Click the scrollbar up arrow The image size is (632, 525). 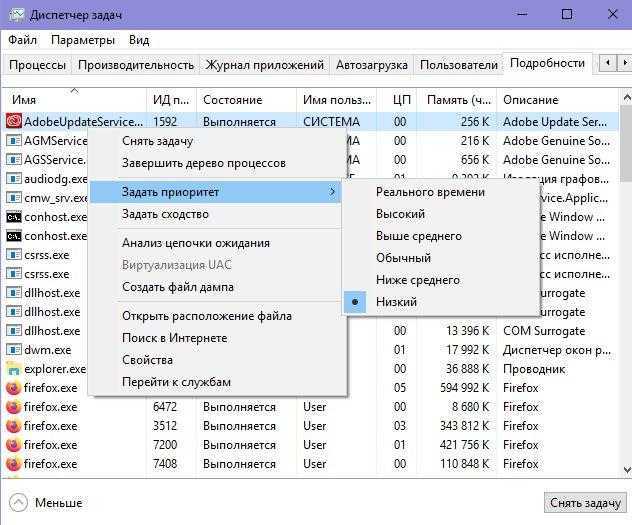[627, 98]
